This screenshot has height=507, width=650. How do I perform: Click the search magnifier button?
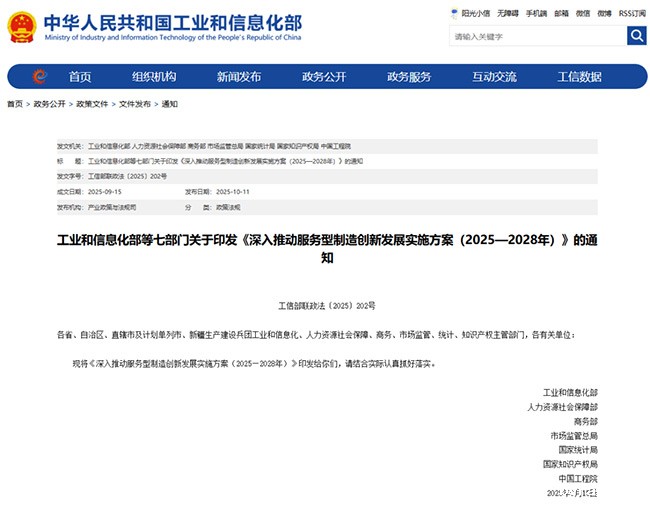click(x=636, y=36)
